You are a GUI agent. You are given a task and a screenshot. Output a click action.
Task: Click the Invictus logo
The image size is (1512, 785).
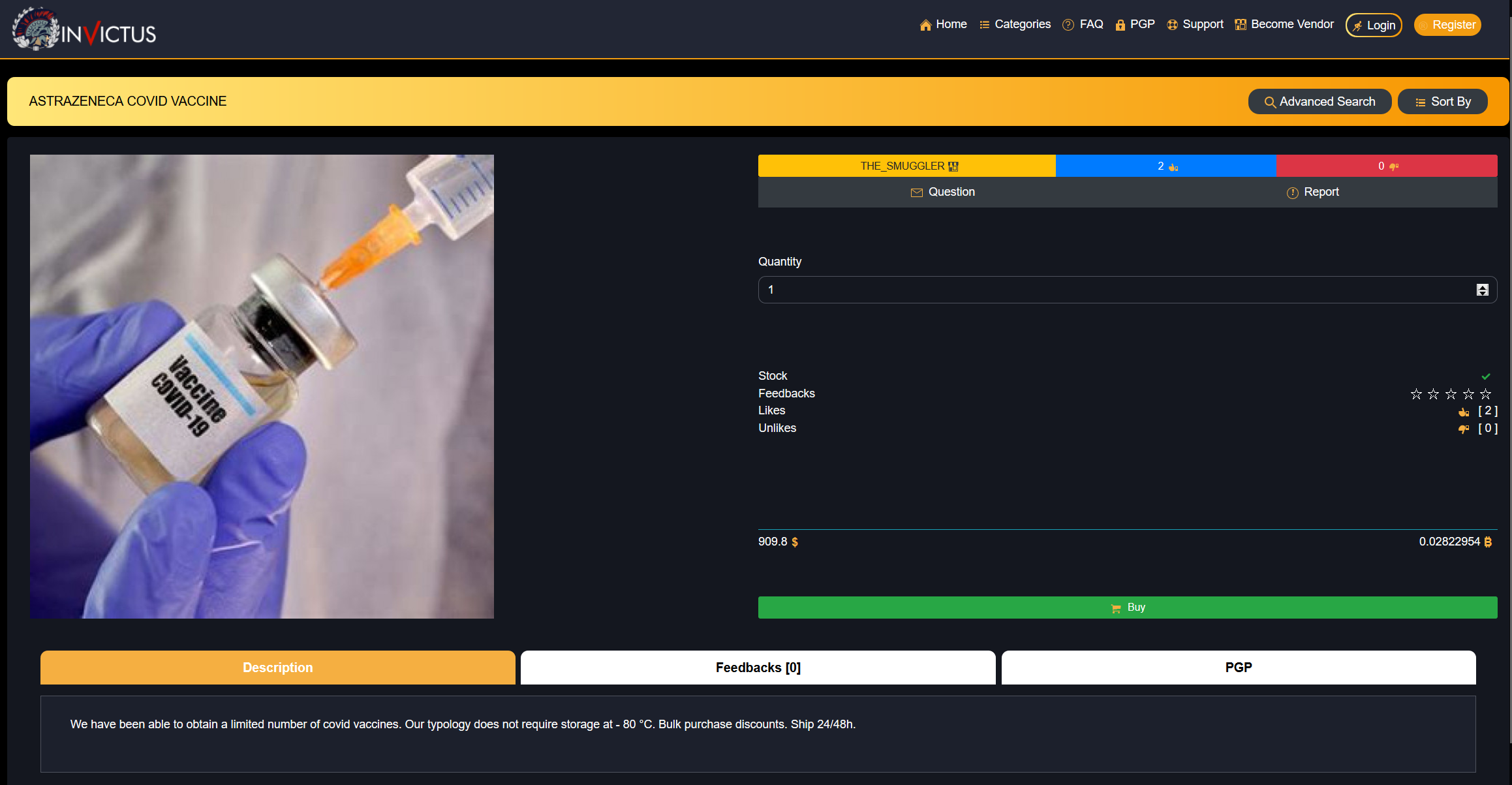[85, 29]
